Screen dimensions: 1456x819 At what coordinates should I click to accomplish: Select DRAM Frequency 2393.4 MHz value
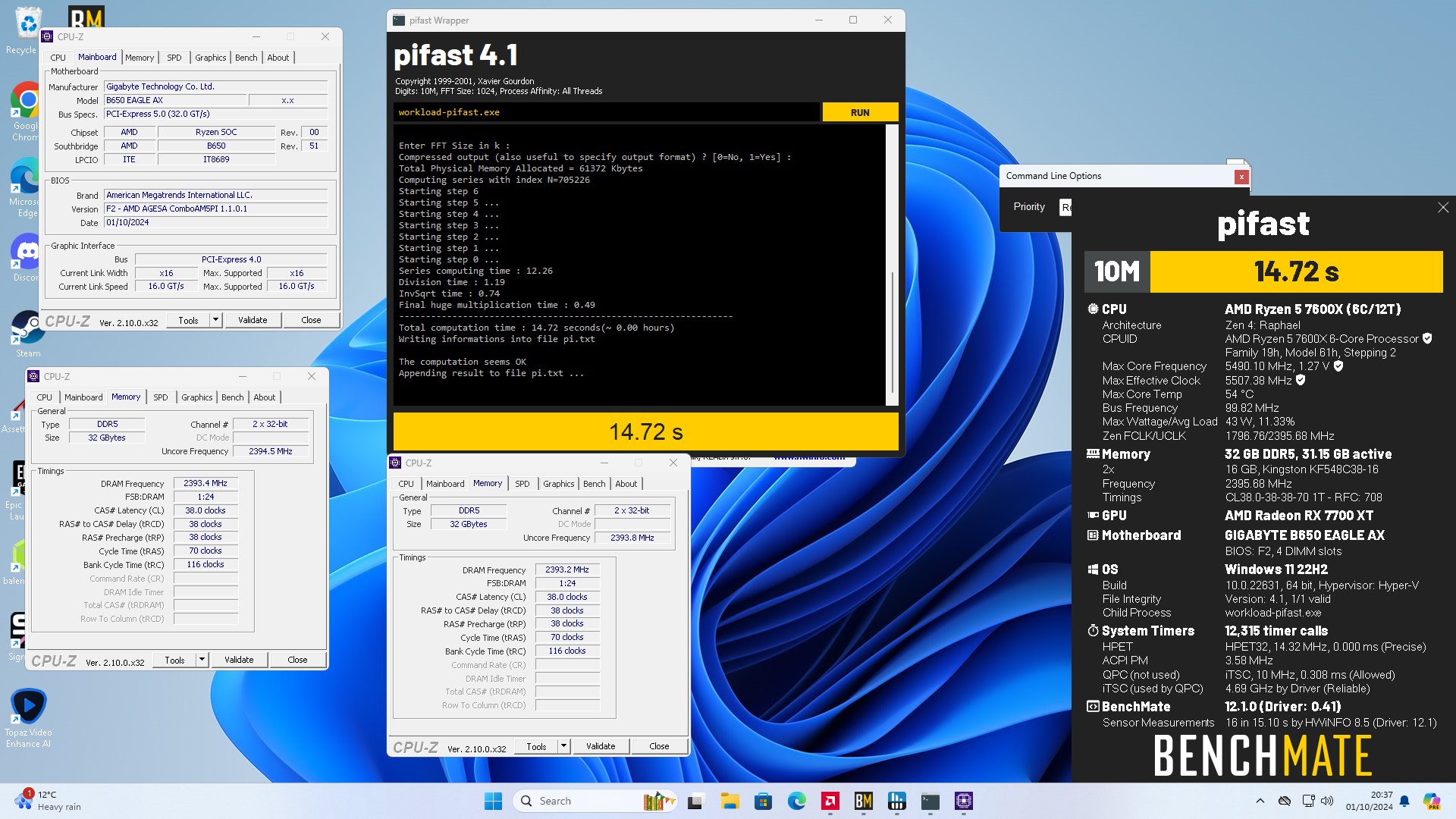[x=206, y=483]
